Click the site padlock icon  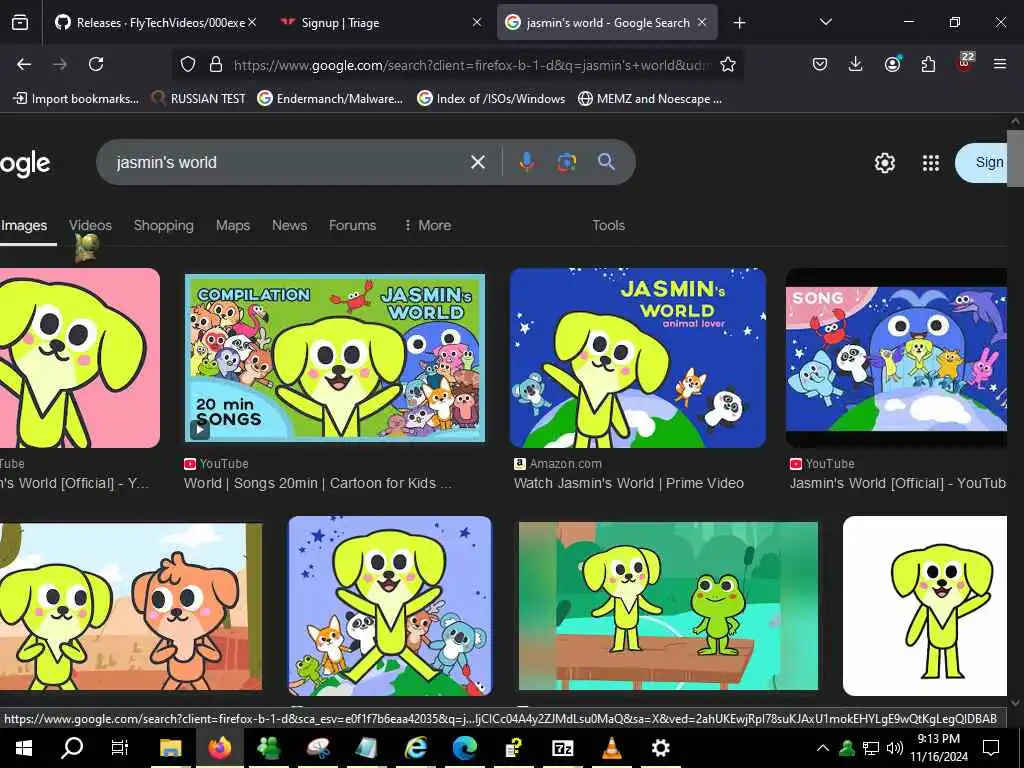pos(216,64)
